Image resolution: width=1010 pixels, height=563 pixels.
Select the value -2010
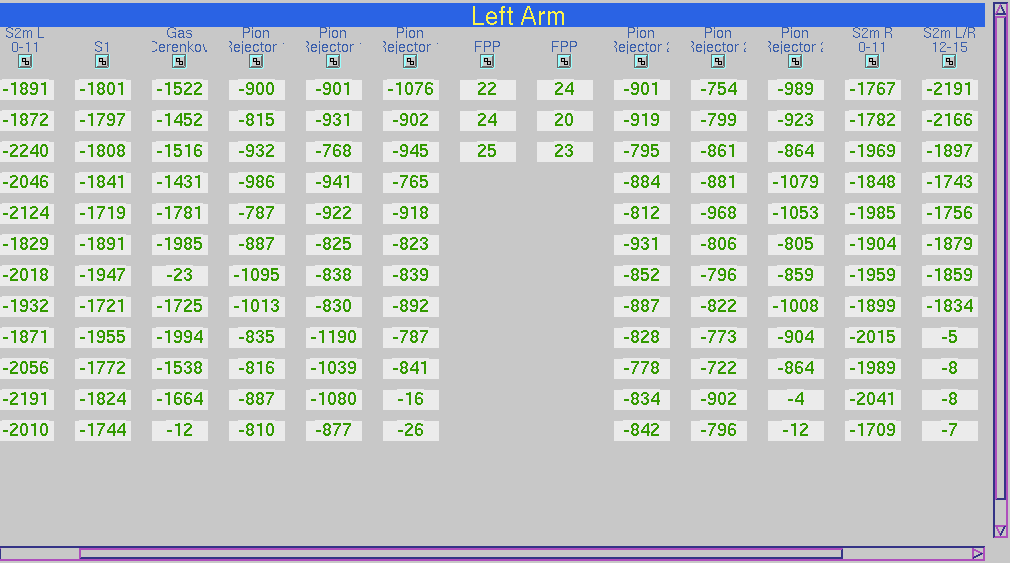26,430
